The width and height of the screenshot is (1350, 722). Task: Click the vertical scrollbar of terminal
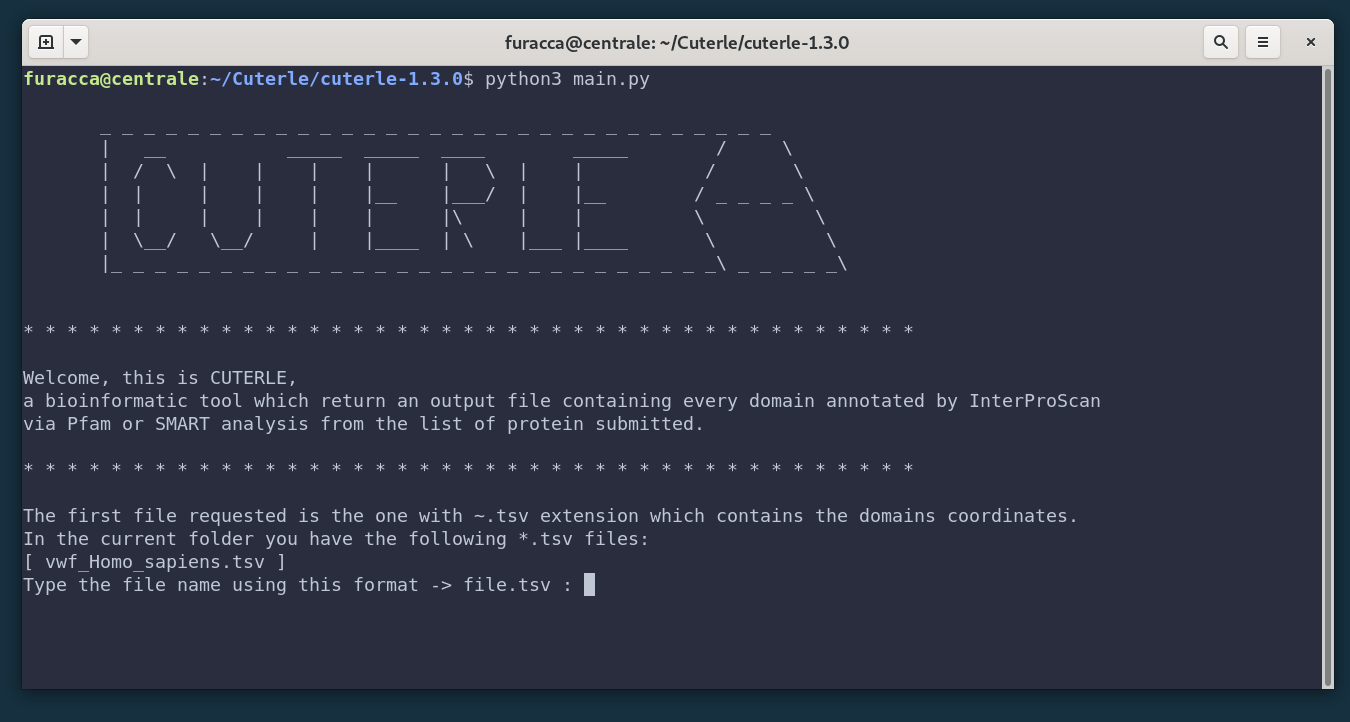pyautogui.click(x=1327, y=378)
